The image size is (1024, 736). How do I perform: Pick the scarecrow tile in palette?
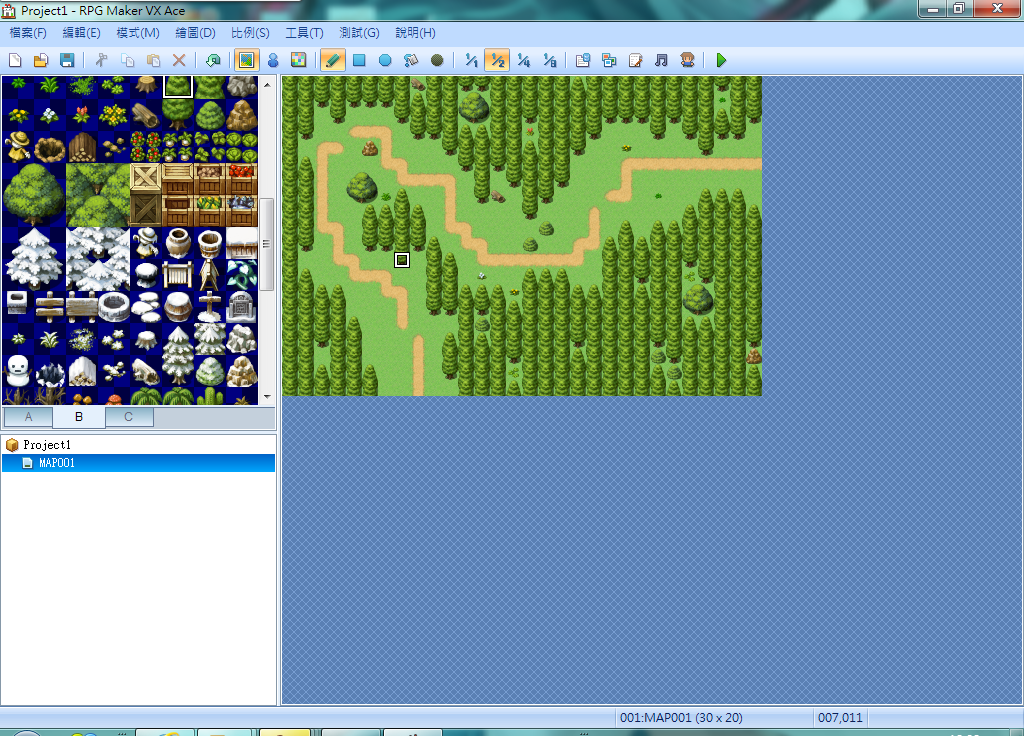[x=18, y=146]
